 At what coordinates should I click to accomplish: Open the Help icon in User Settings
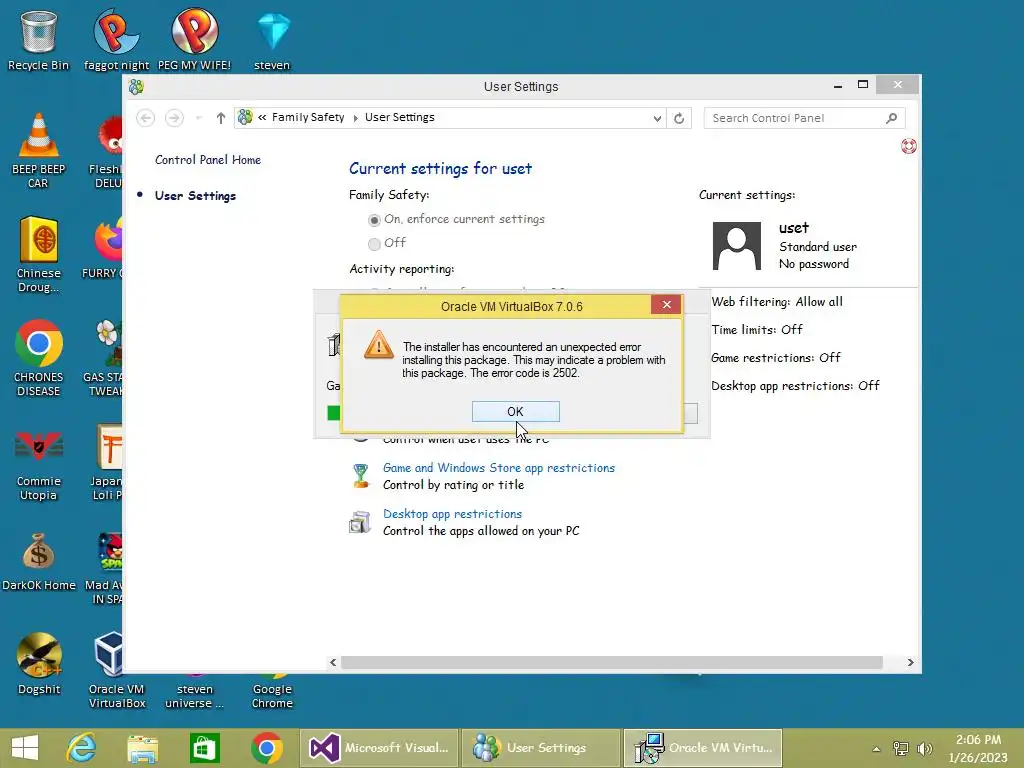click(908, 146)
